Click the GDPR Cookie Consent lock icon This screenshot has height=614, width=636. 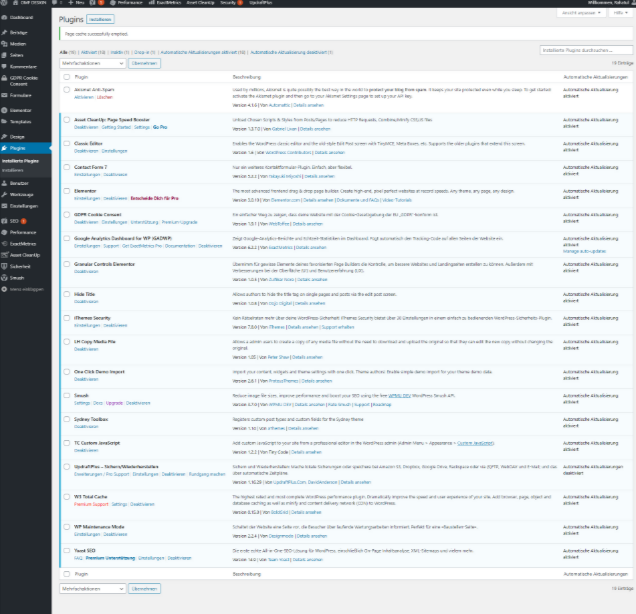click(x=4, y=78)
